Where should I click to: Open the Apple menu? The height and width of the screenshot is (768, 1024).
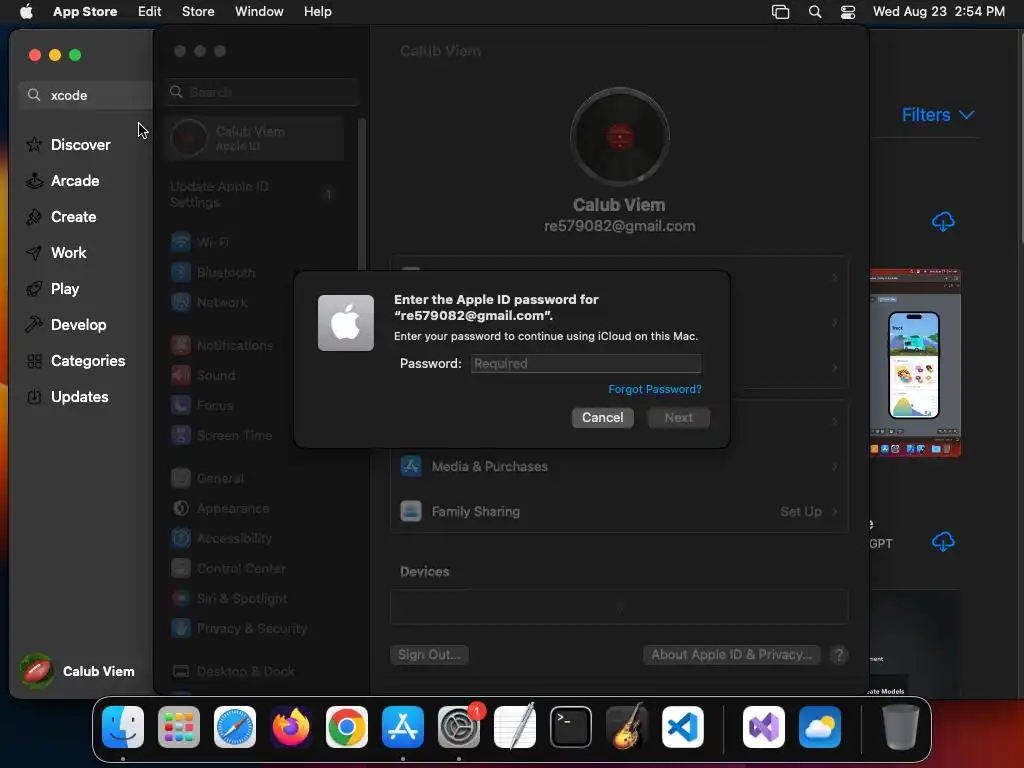[x=26, y=12]
